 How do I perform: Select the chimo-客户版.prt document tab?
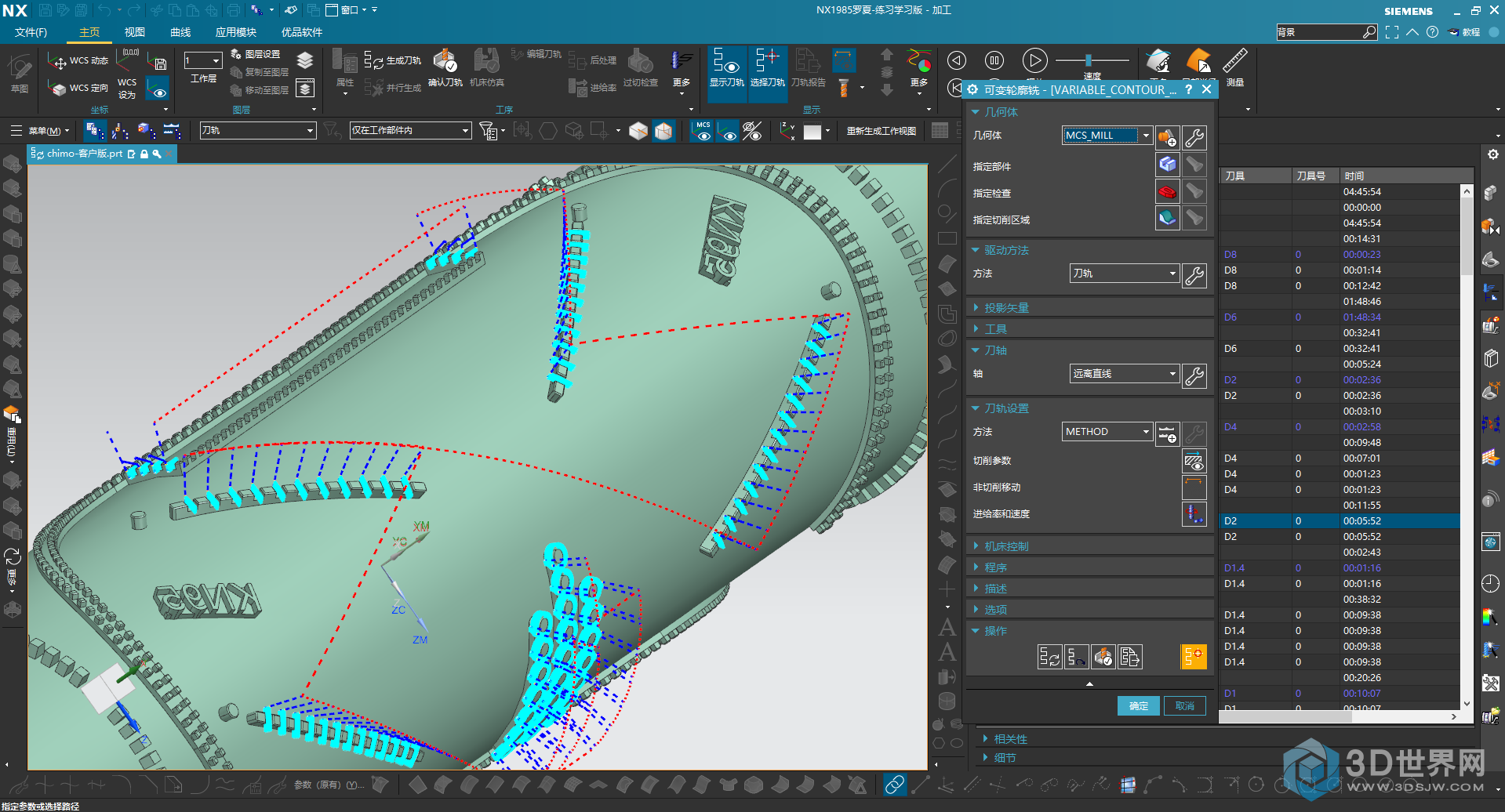[102, 154]
